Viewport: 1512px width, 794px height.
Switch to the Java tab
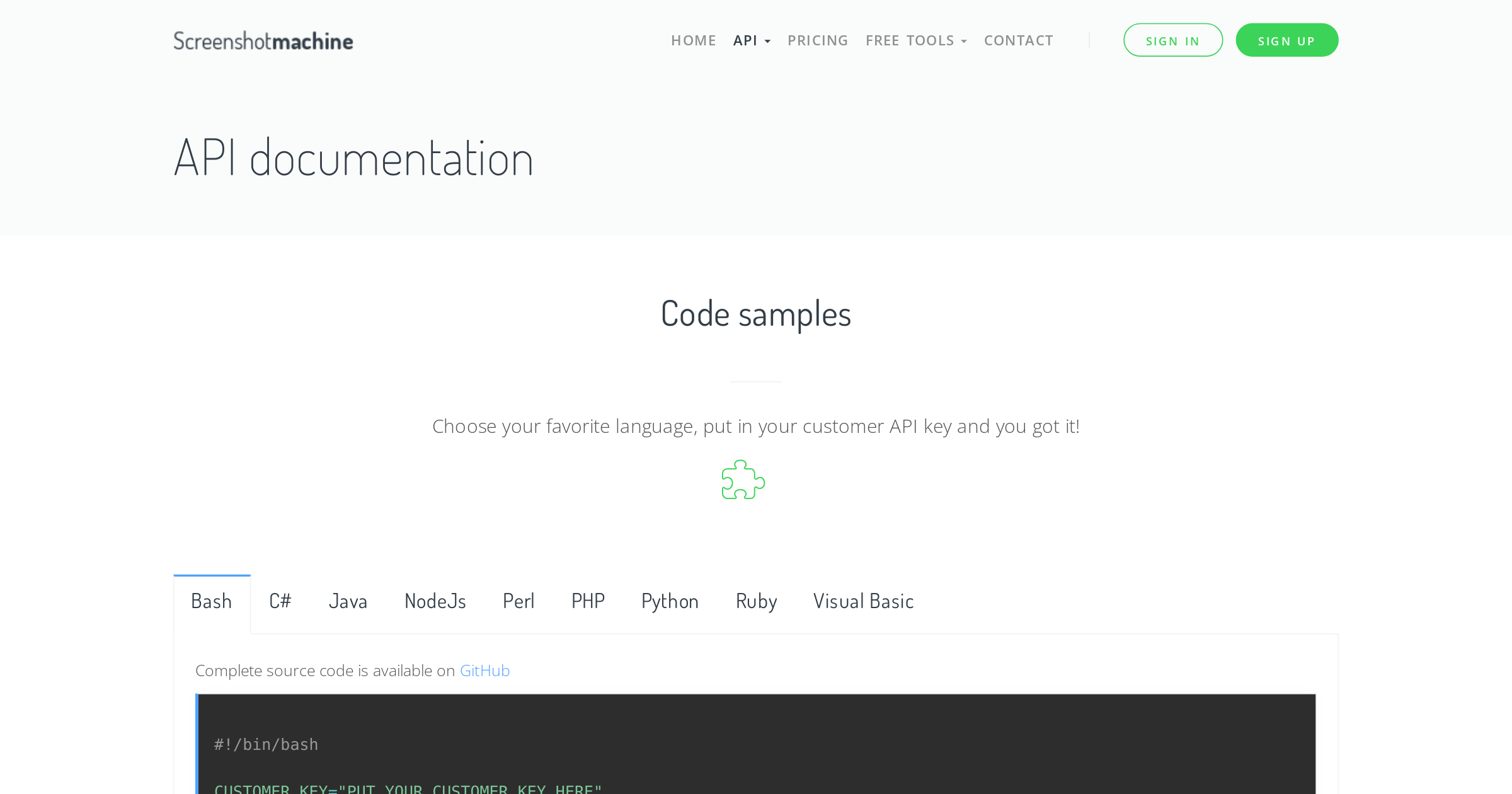point(348,601)
